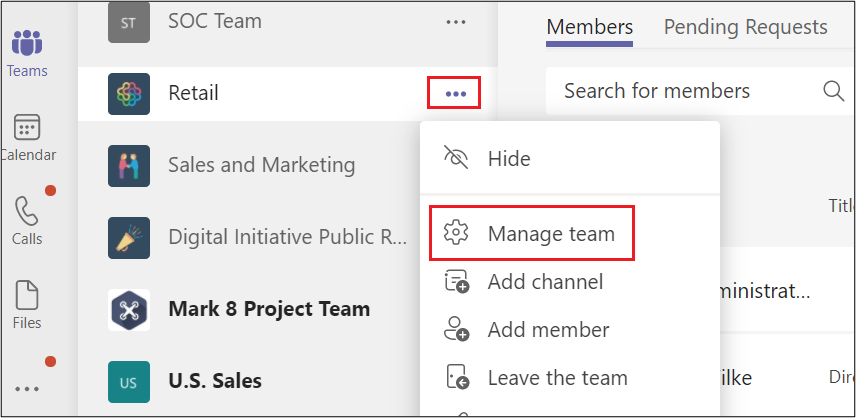Open the Calendar from the sidebar
Image resolution: width=856 pixels, height=418 pixels.
point(27,138)
